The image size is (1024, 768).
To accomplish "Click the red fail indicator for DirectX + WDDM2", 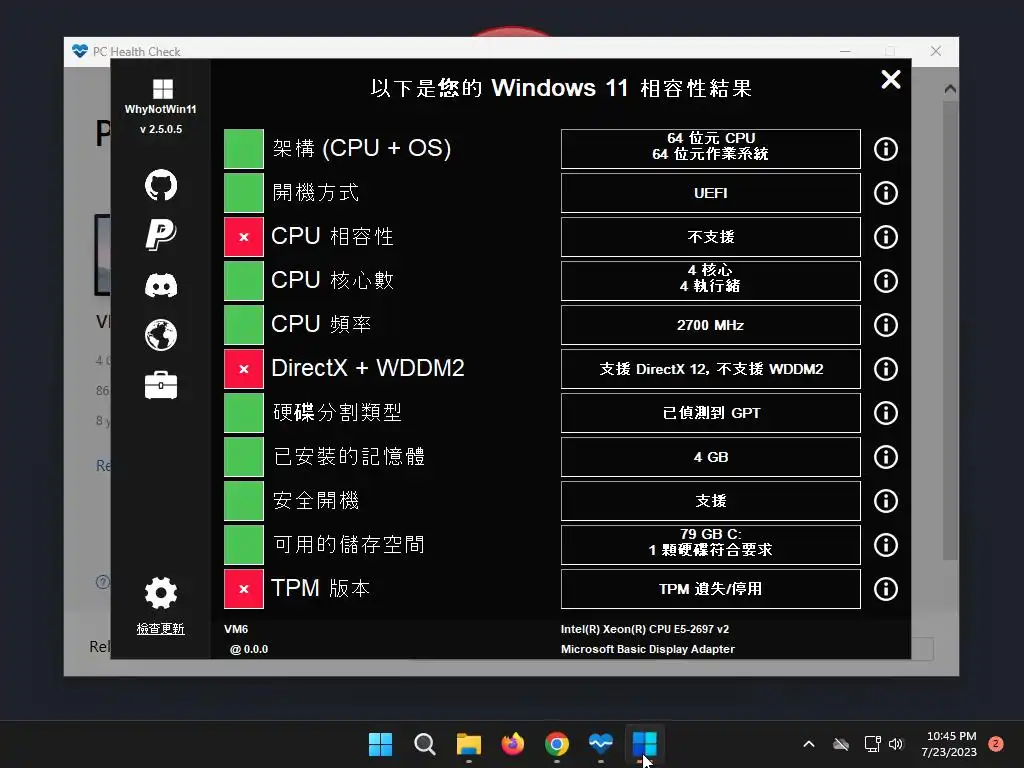I will click(x=244, y=369).
